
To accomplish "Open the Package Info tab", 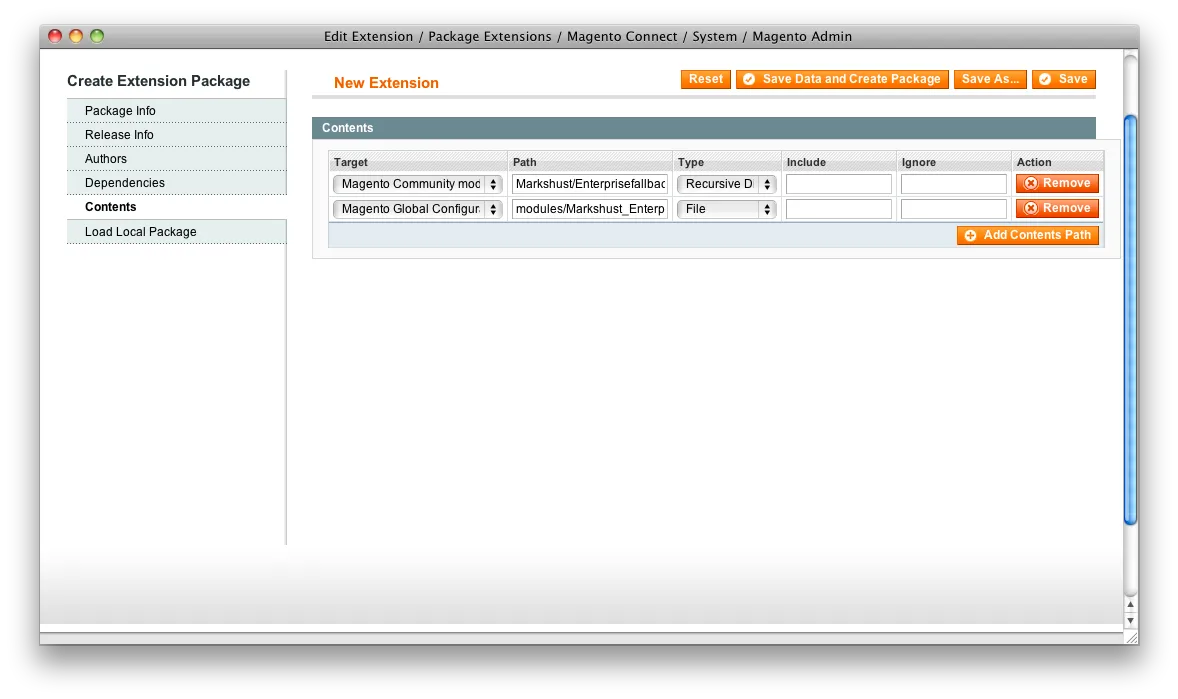I will point(120,111).
